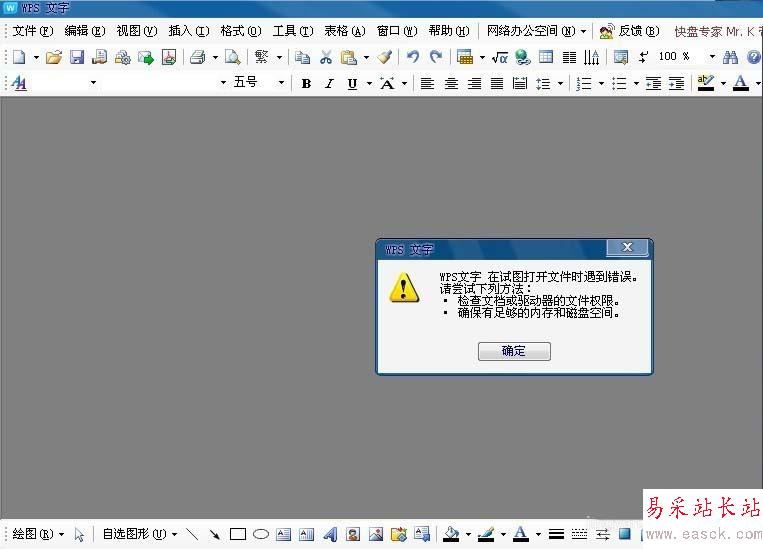This screenshot has height=549, width=763.
Task: Create a new blank document icon
Action: 19,57
